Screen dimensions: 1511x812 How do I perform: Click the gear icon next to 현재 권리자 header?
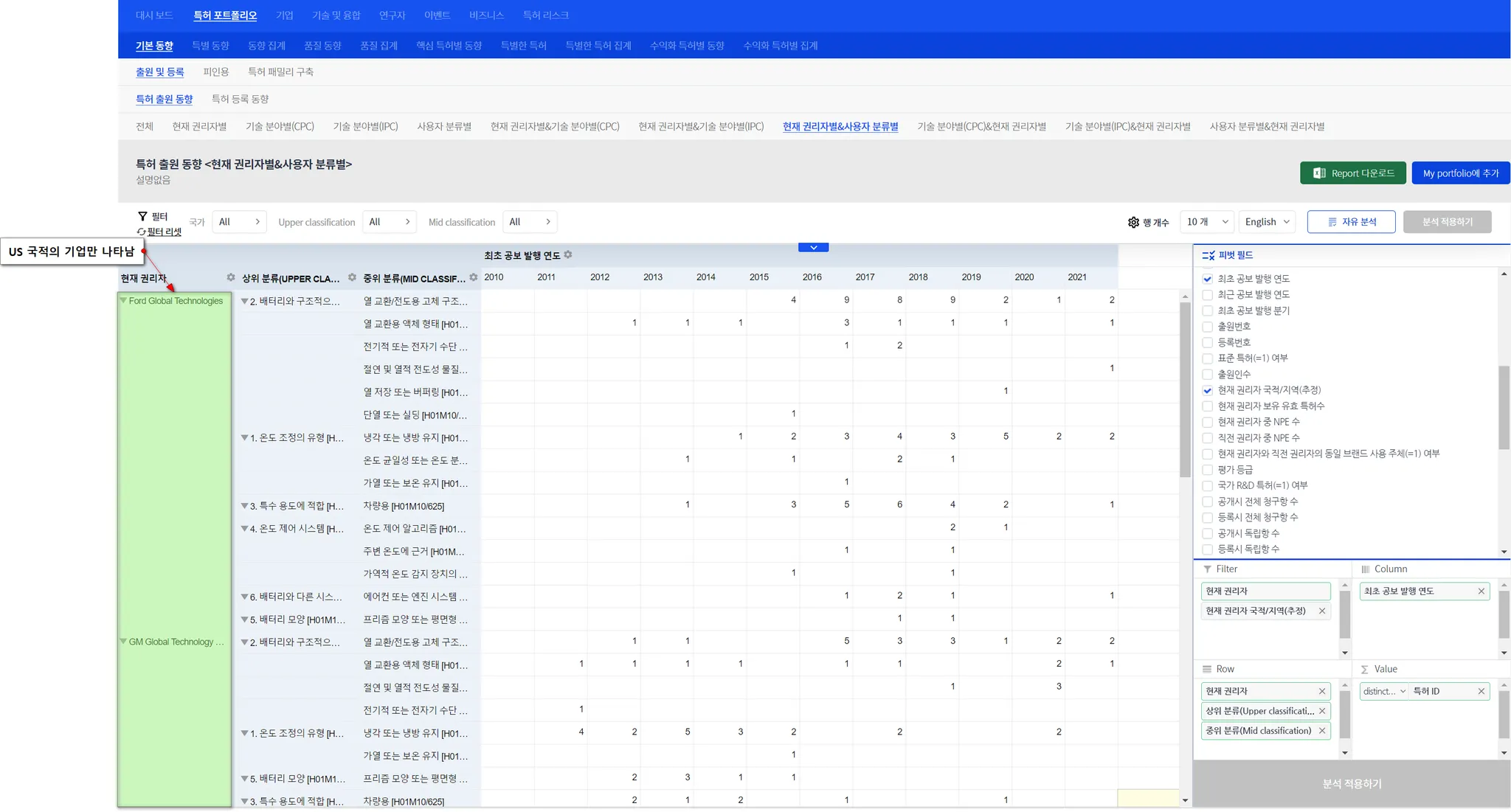[231, 278]
